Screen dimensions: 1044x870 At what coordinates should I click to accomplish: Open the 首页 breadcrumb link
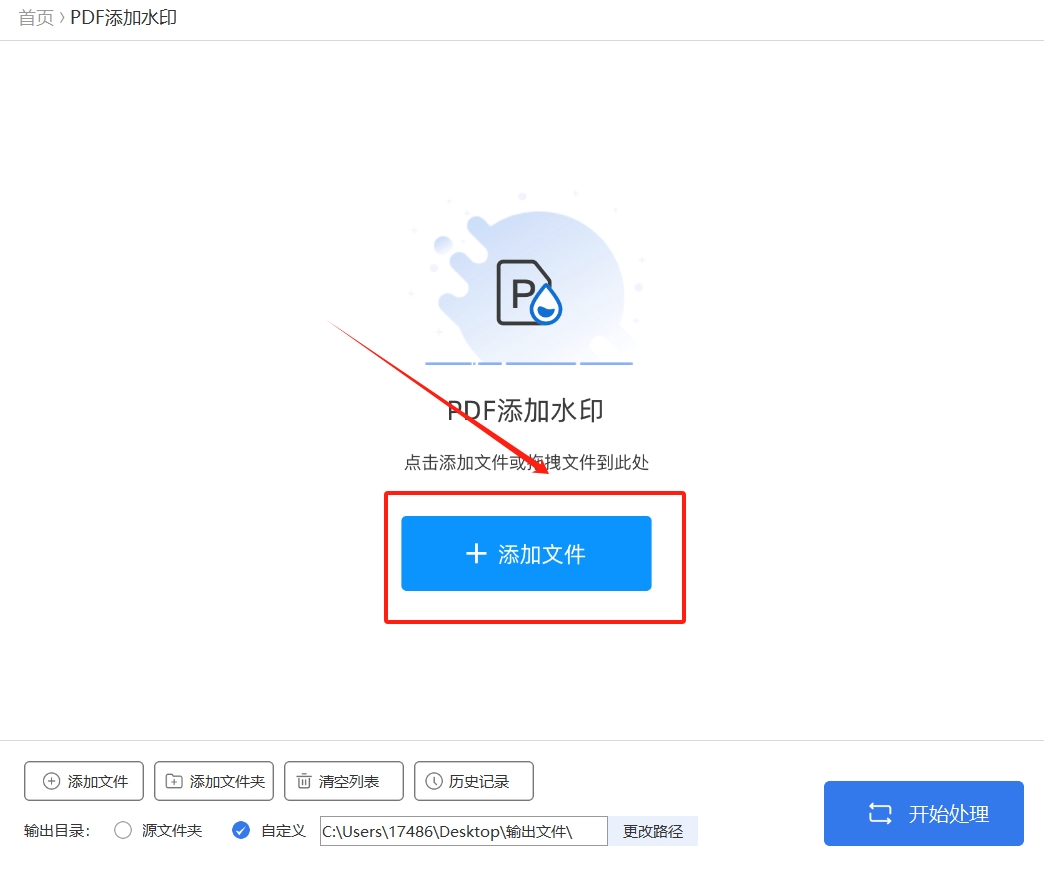click(x=34, y=17)
